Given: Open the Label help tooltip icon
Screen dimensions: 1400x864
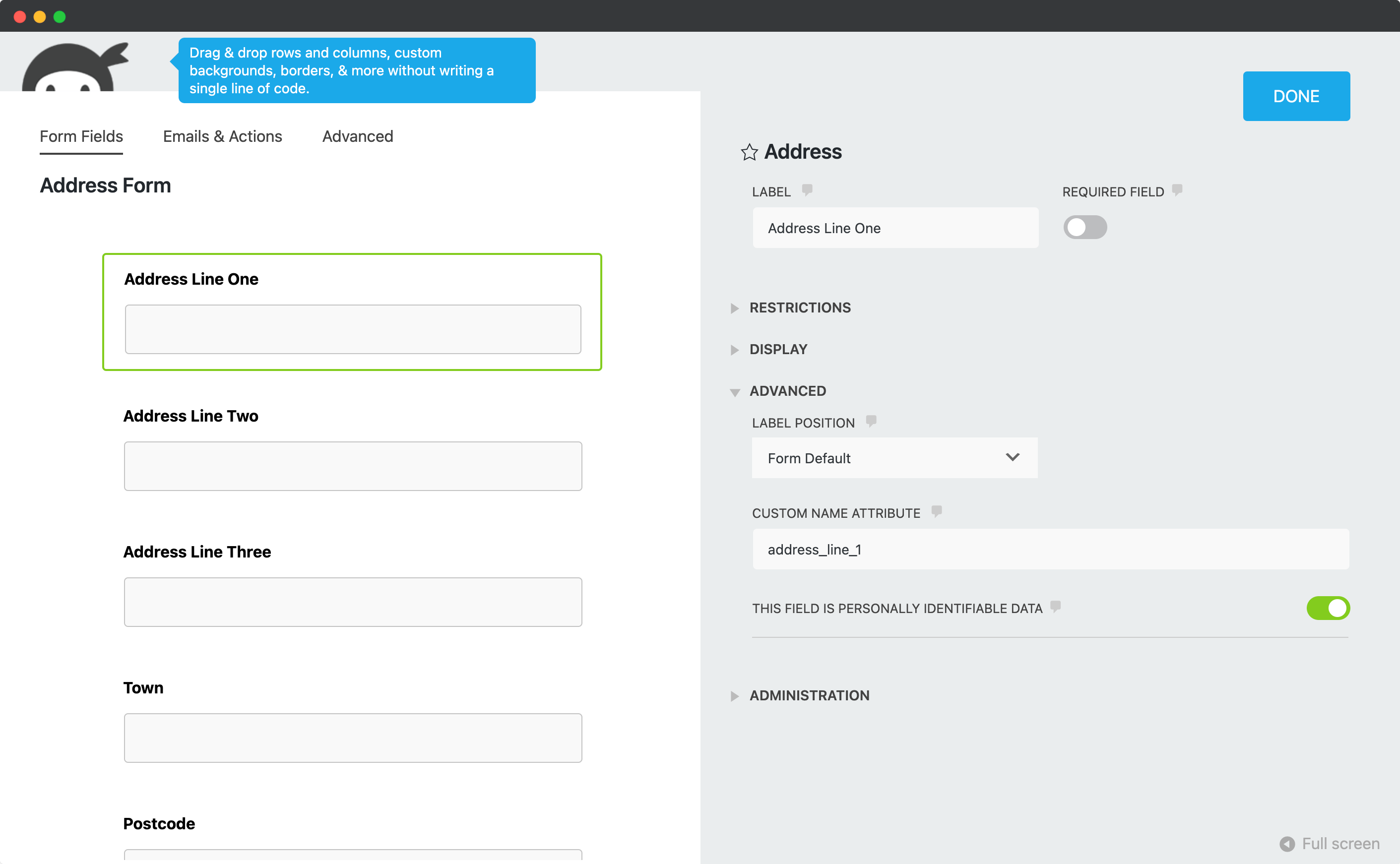Looking at the screenshot, I should [807, 190].
